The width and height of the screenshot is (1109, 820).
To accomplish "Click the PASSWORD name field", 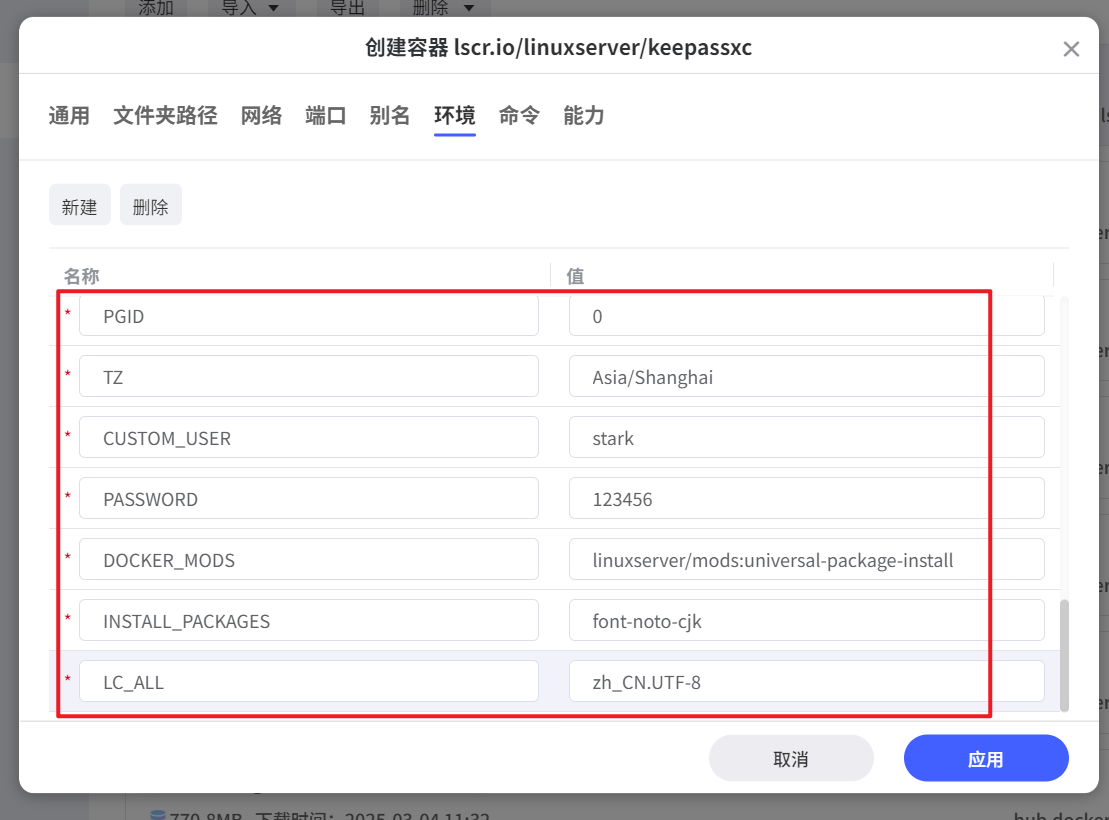I will click(308, 498).
